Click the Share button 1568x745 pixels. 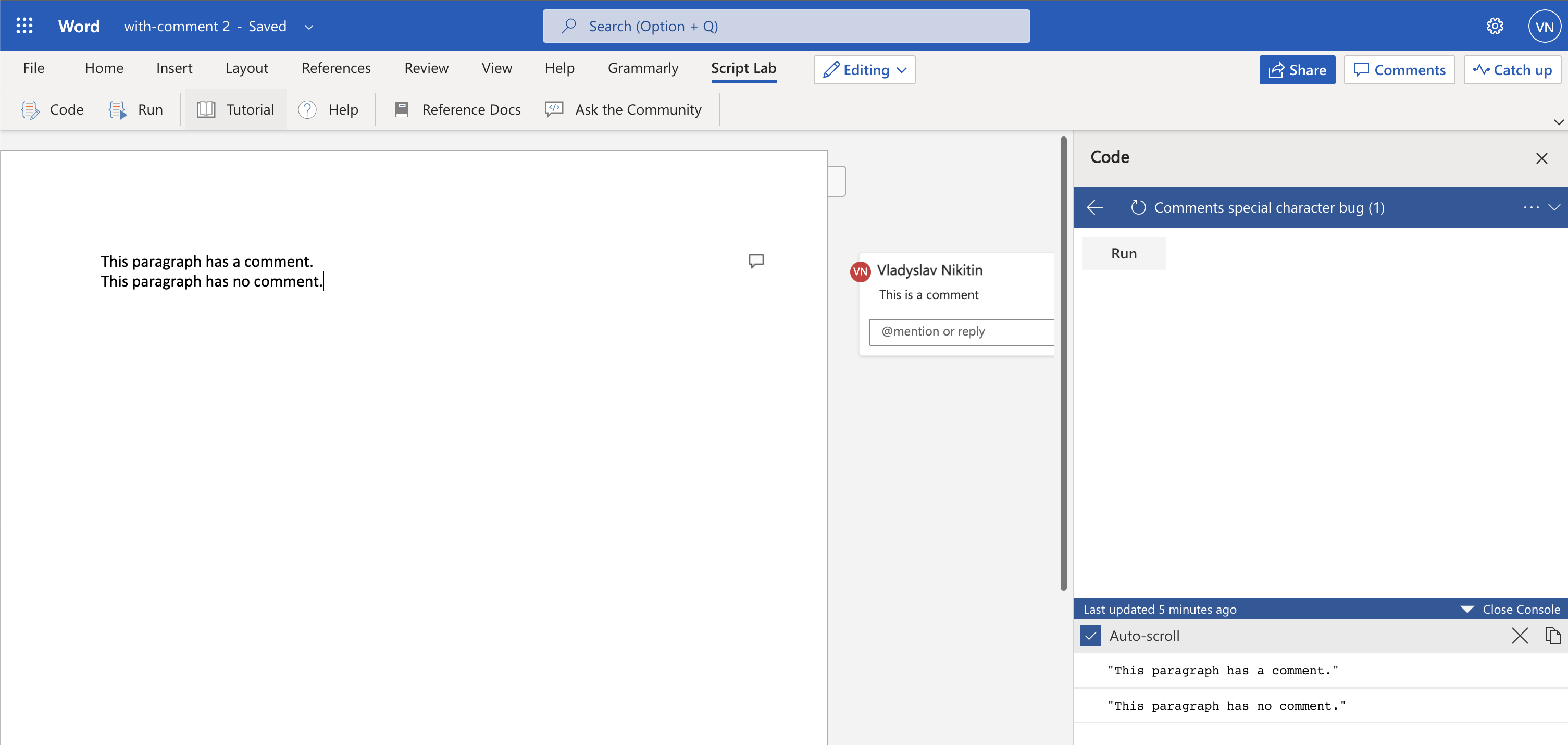1297,70
